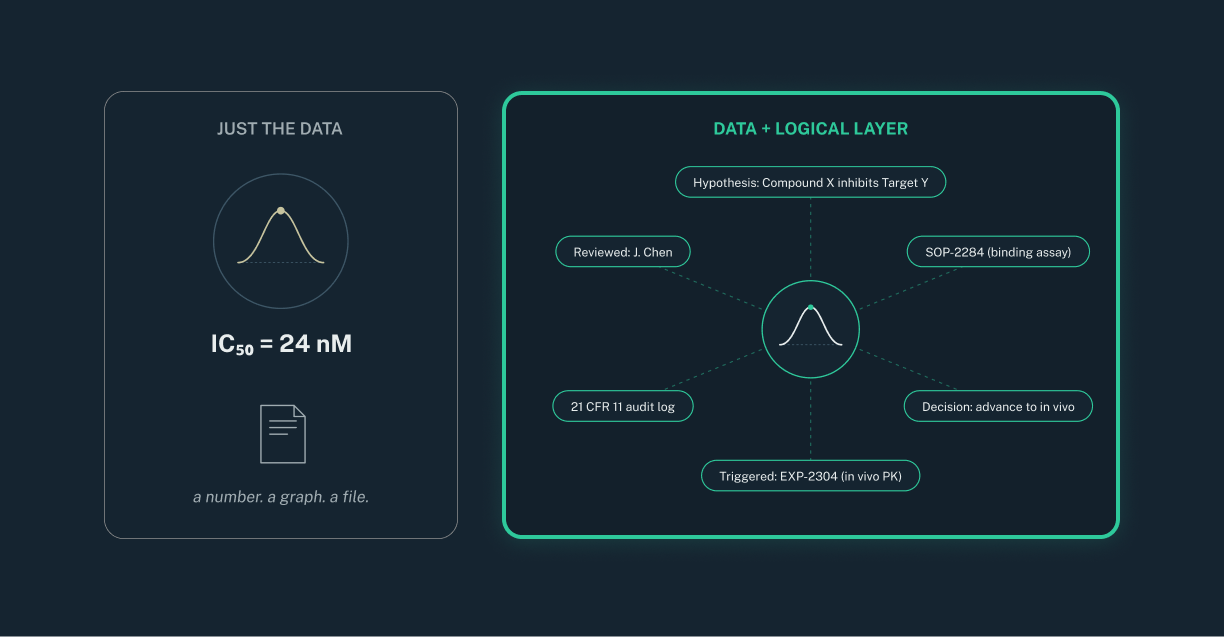The image size is (1224, 637).
Task: Click the IC50 = 24 nM value
Action: tap(281, 345)
